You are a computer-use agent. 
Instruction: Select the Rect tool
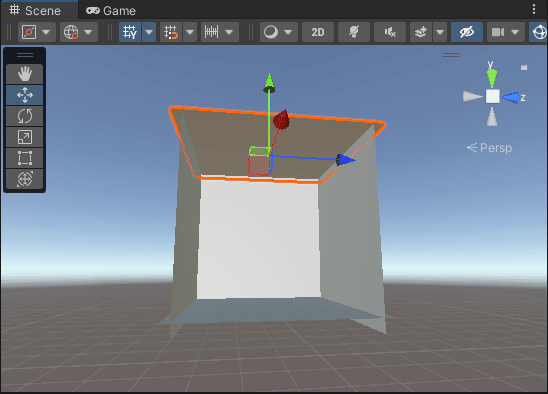click(24, 158)
